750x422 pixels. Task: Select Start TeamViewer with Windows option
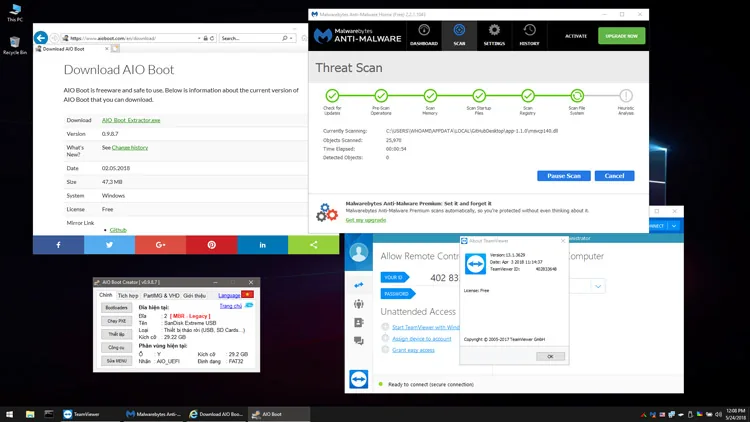[425, 327]
